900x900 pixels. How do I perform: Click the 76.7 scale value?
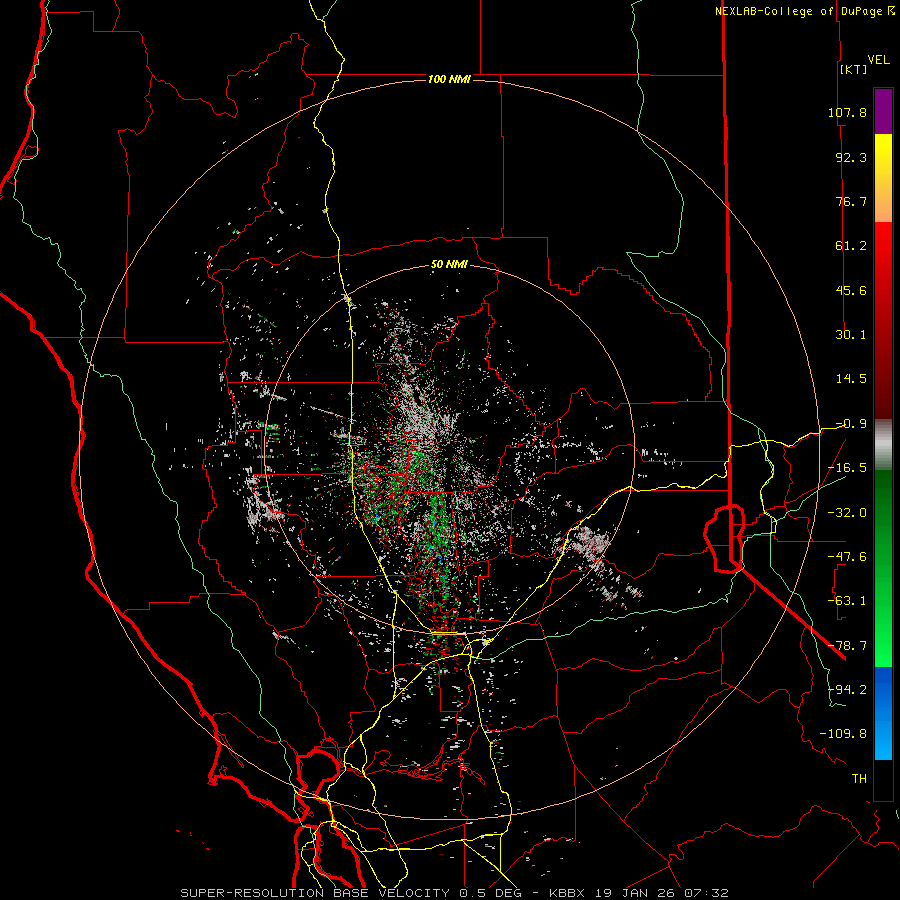851,201
